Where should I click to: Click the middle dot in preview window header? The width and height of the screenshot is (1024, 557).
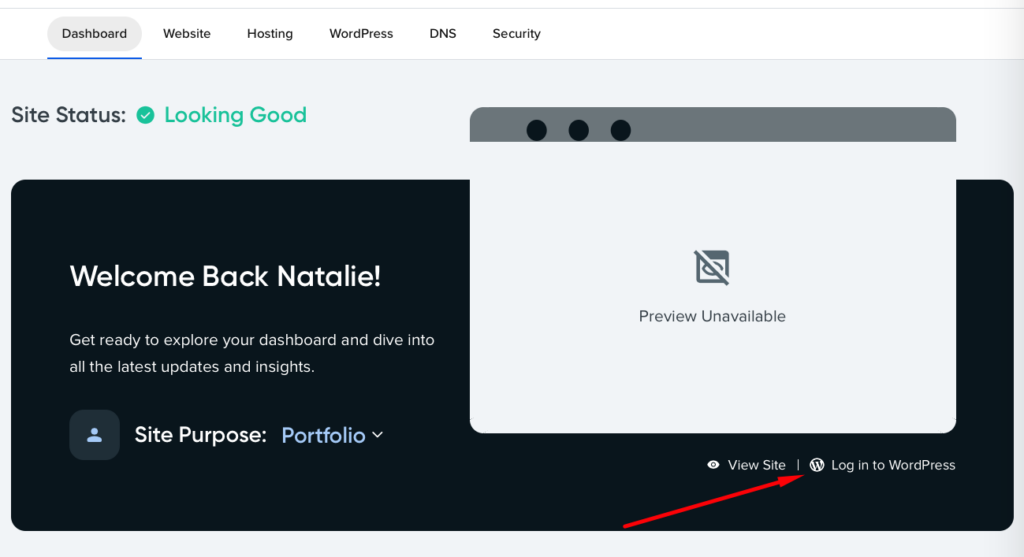(x=578, y=130)
